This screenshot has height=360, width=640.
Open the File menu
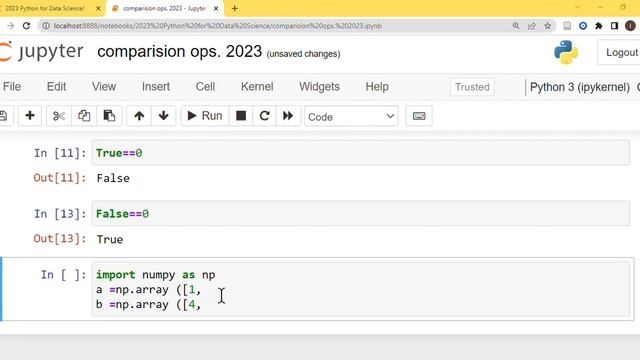pyautogui.click(x=12, y=87)
